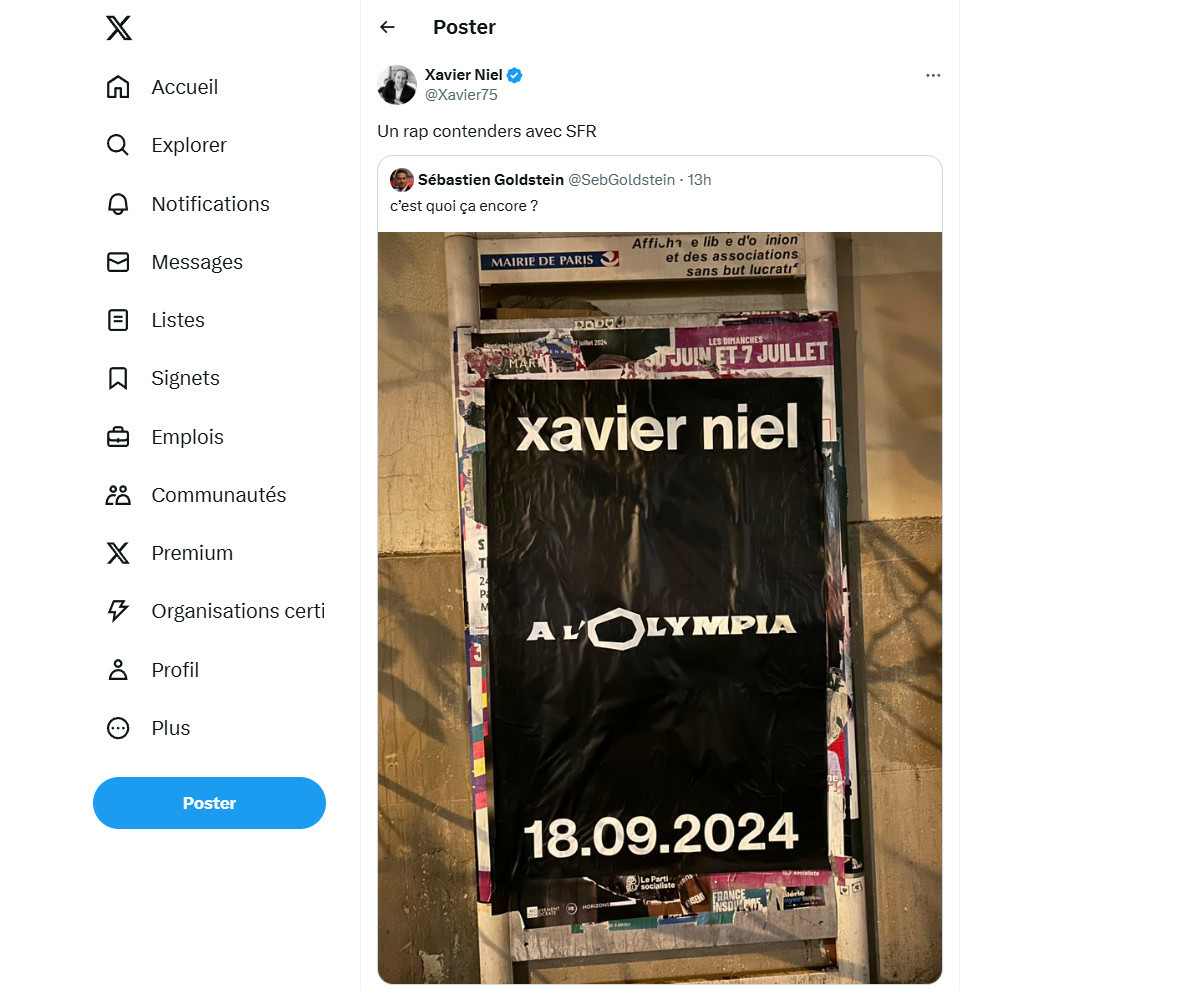The width and height of the screenshot is (1200, 990).
Task: Click the X logo icon
Action: [118, 28]
